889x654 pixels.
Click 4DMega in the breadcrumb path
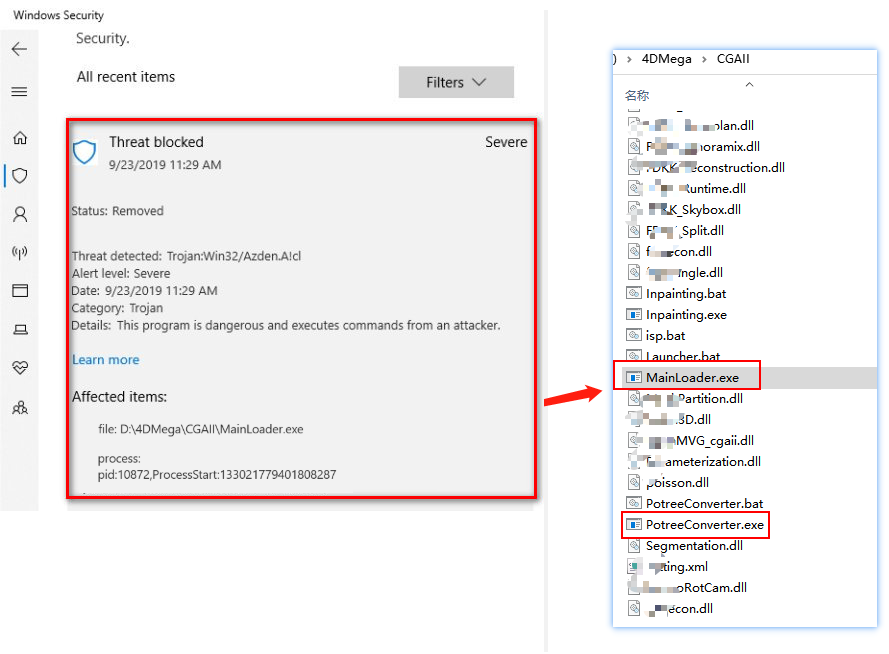[666, 59]
